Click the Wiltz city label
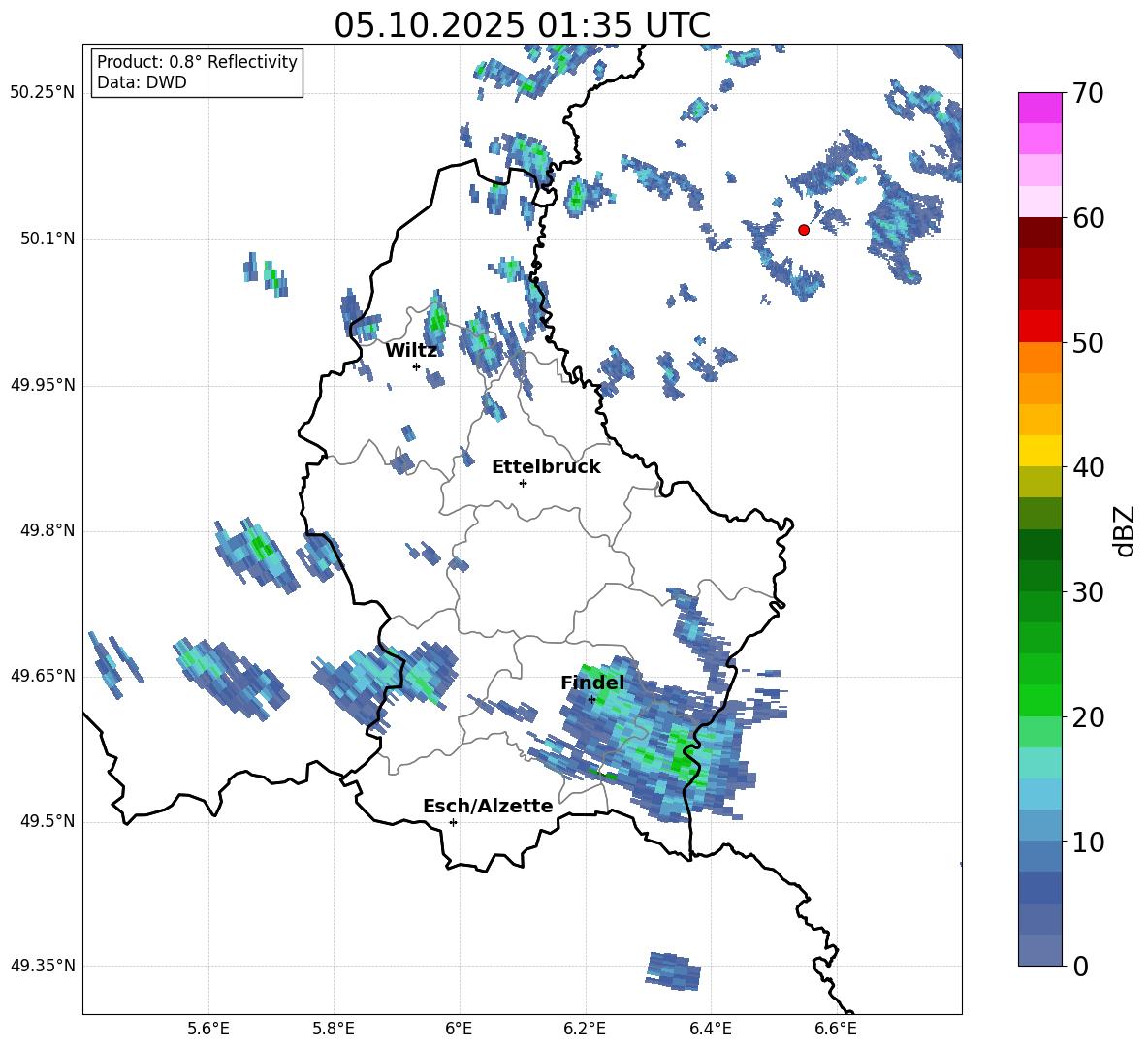Image resolution: width=1148 pixels, height=1048 pixels. 411,351
